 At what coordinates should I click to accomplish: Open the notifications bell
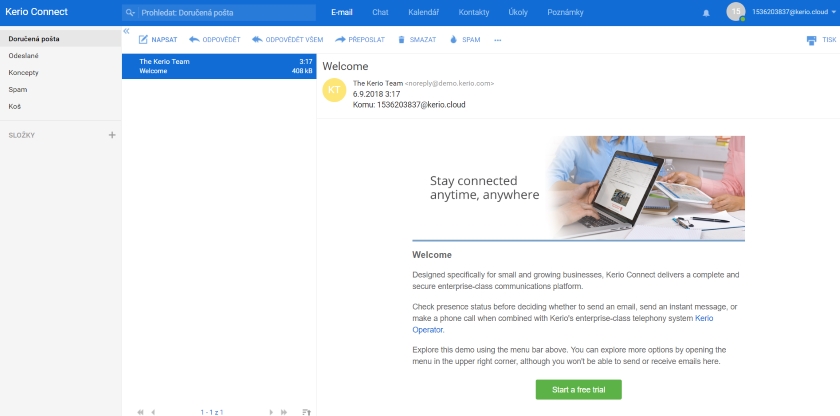coord(706,13)
